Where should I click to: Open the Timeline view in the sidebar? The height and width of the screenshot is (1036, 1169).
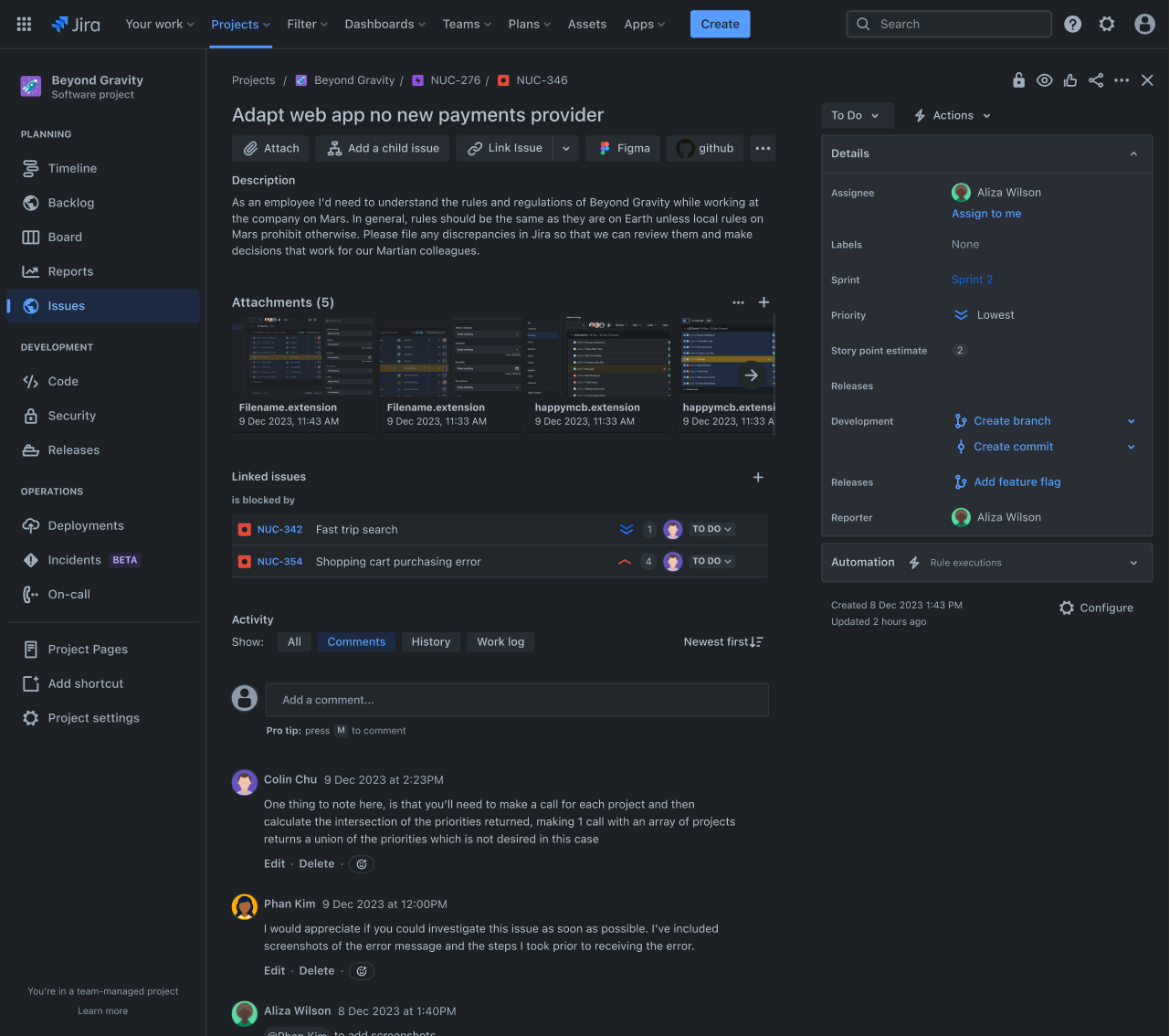(x=70, y=168)
